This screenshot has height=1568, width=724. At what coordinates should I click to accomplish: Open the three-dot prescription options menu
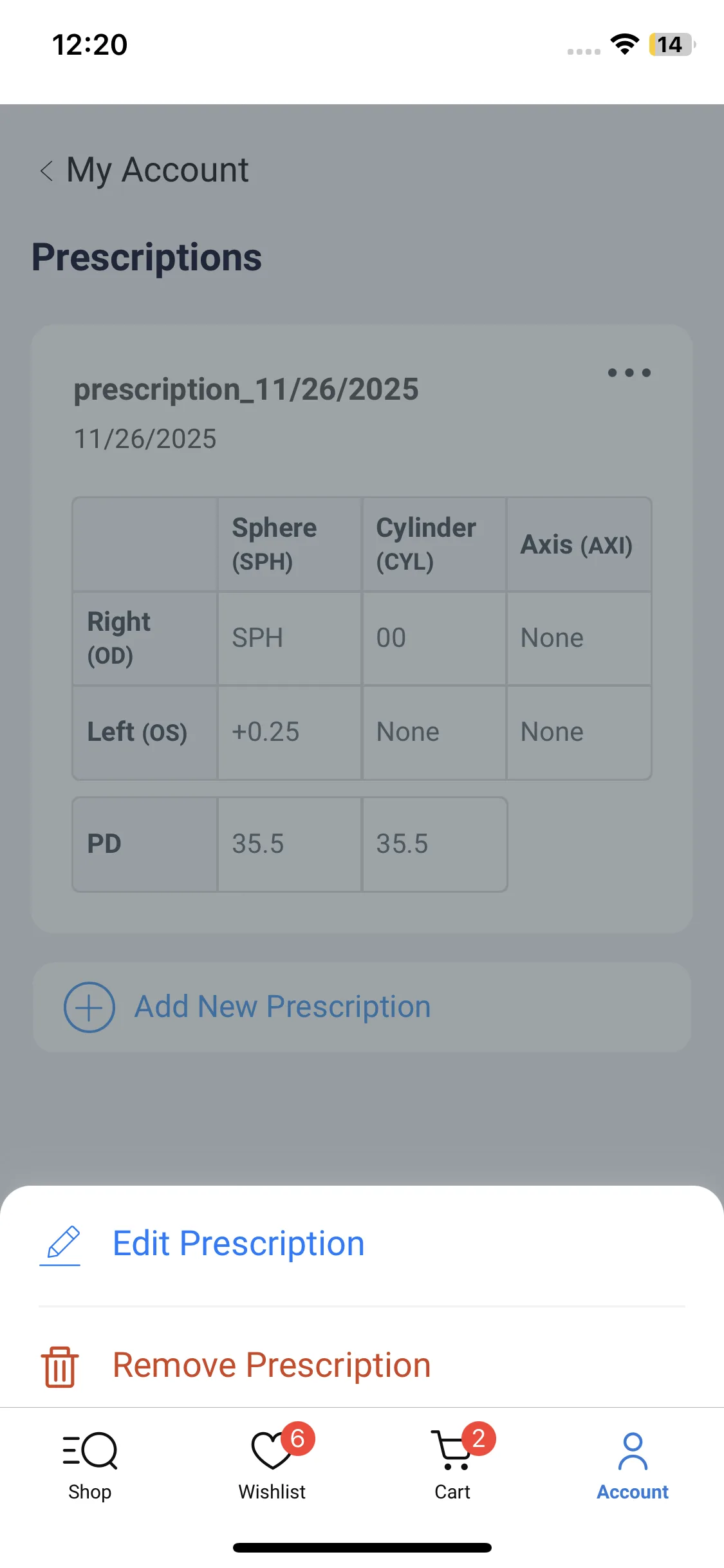click(x=629, y=373)
